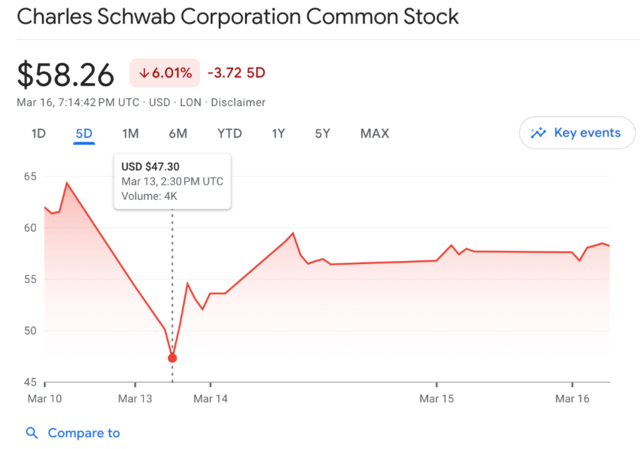Switch to the 1D time range
The height and width of the screenshot is (449, 640).
coord(39,134)
